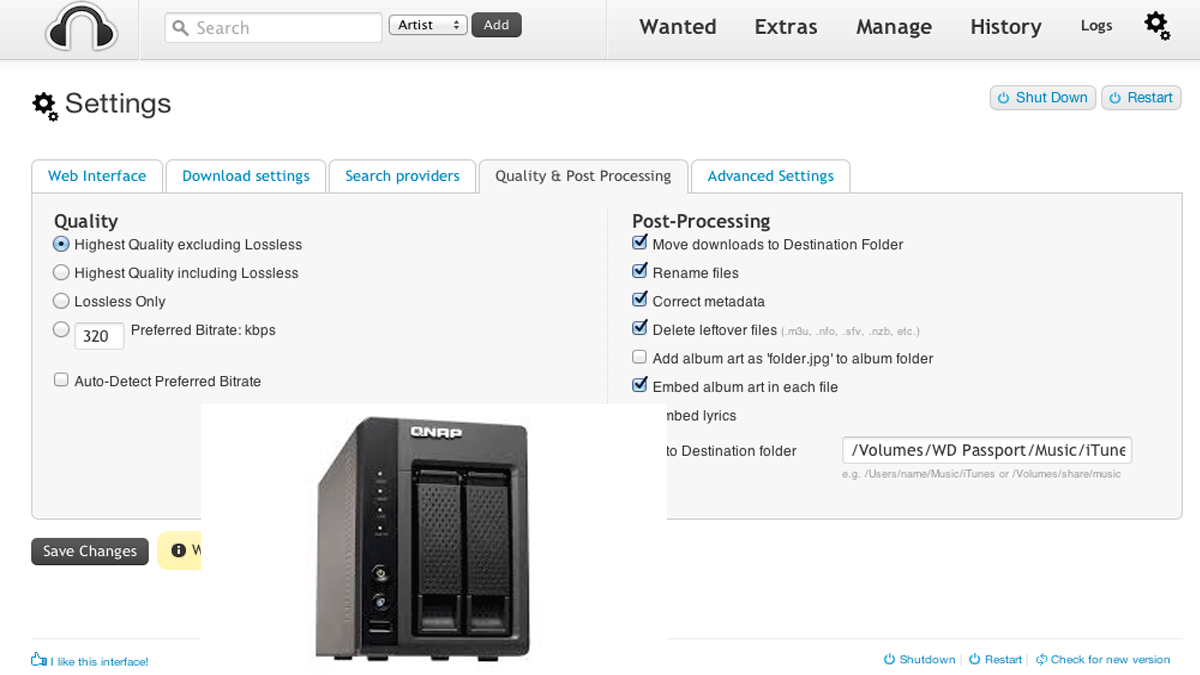
Task: Click the thumbs-up 'I like this interface' icon
Action: coord(39,660)
